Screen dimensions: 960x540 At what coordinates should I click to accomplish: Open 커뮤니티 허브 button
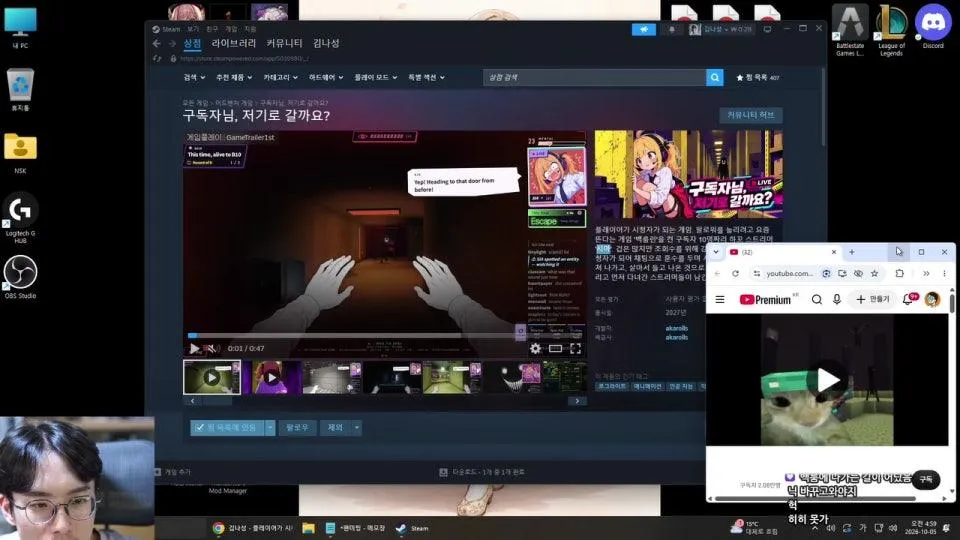[x=751, y=115]
